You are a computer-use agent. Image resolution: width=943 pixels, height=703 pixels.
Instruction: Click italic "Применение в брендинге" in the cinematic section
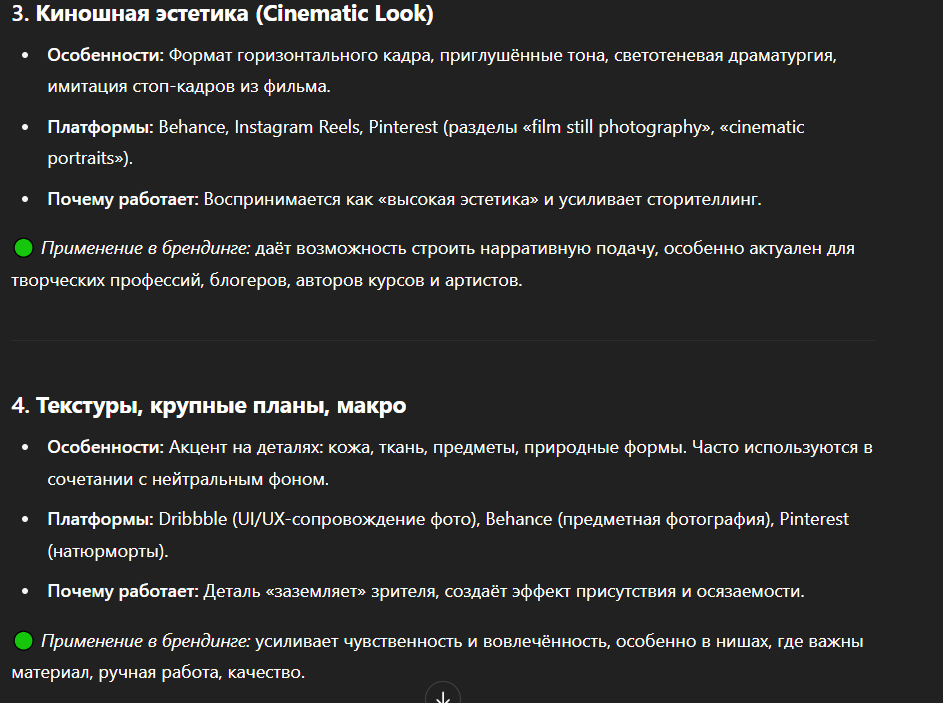[145, 248]
